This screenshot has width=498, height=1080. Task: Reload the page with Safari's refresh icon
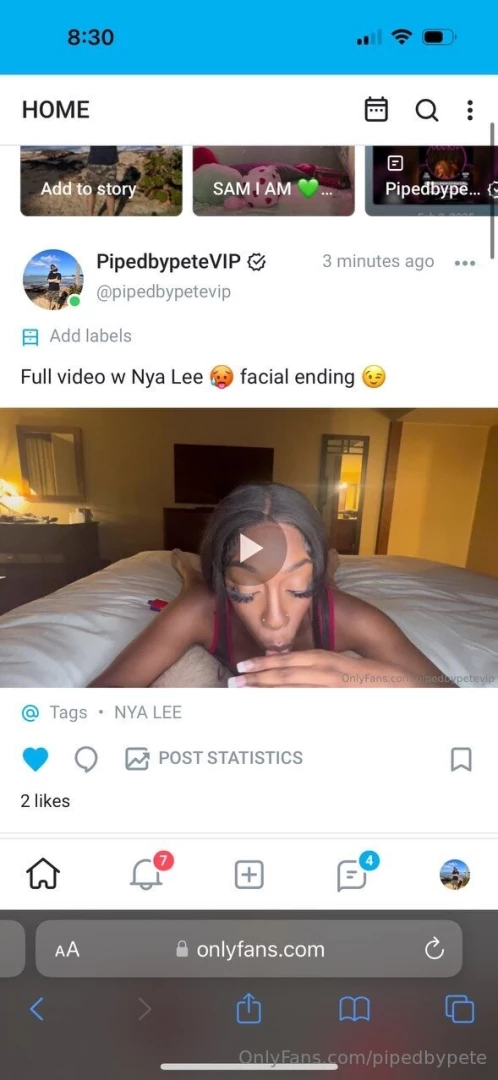tap(434, 950)
